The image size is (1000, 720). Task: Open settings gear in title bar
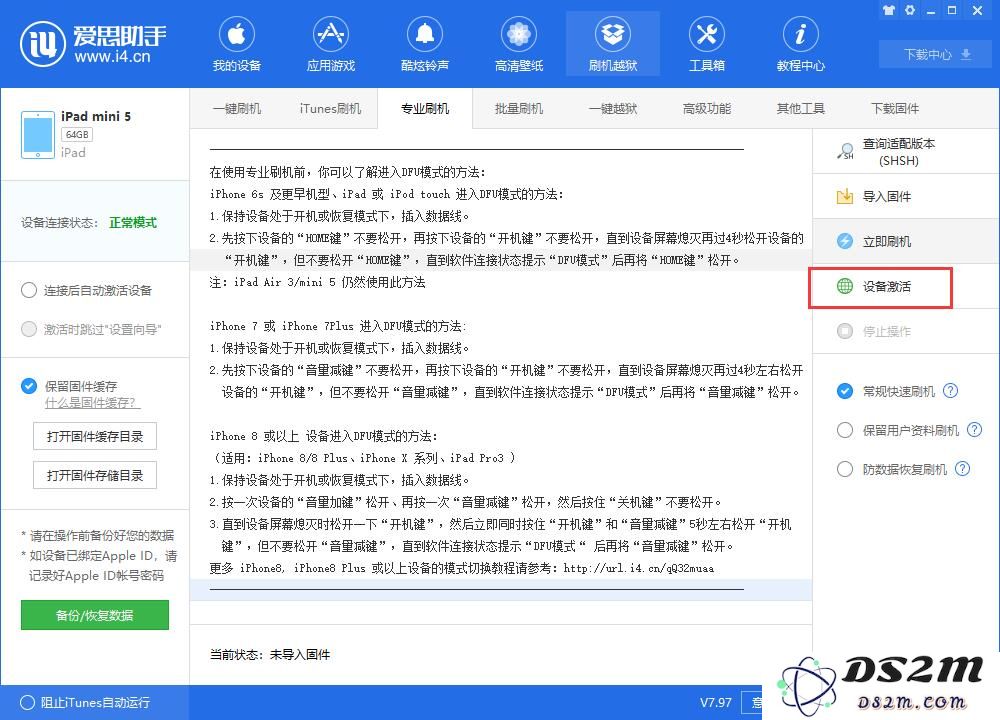click(910, 10)
